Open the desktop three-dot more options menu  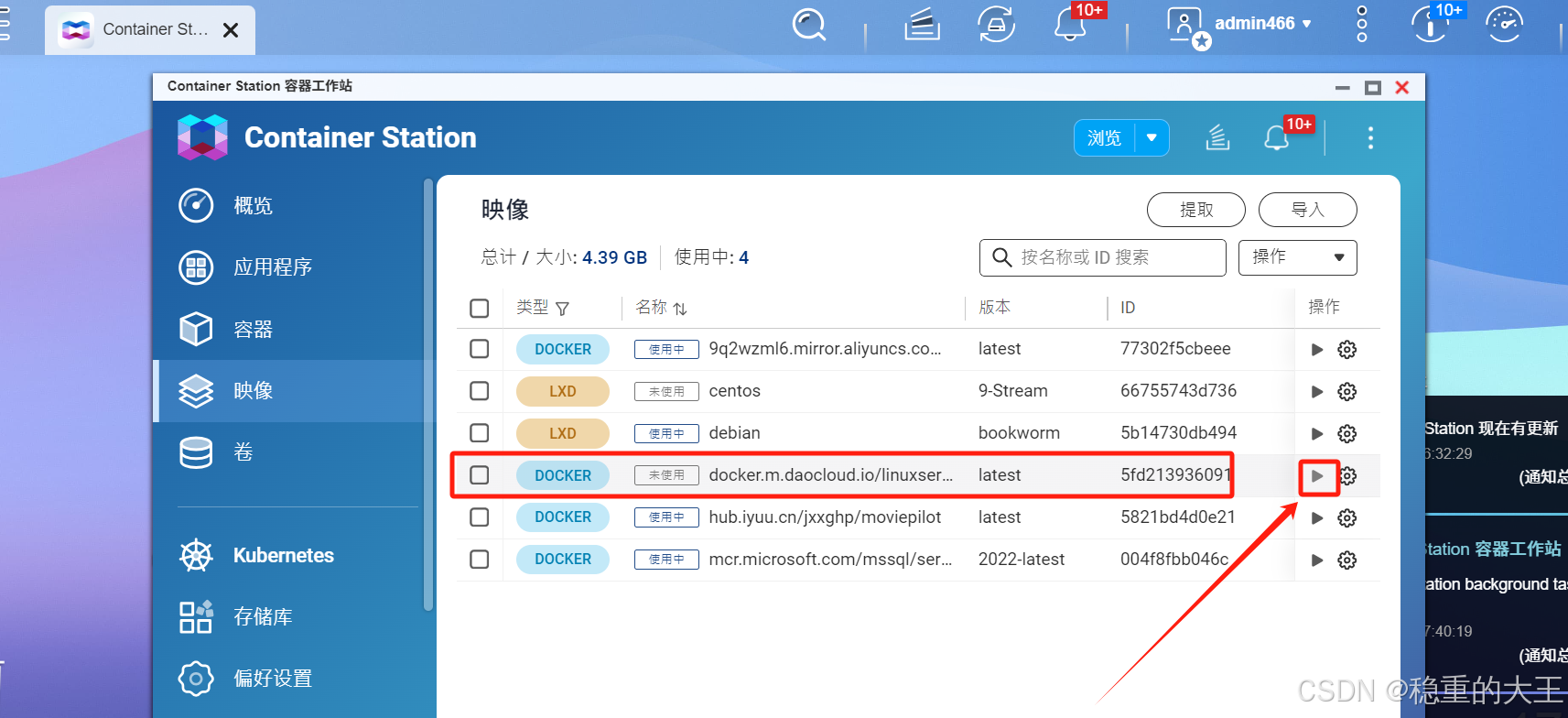[x=1362, y=24]
